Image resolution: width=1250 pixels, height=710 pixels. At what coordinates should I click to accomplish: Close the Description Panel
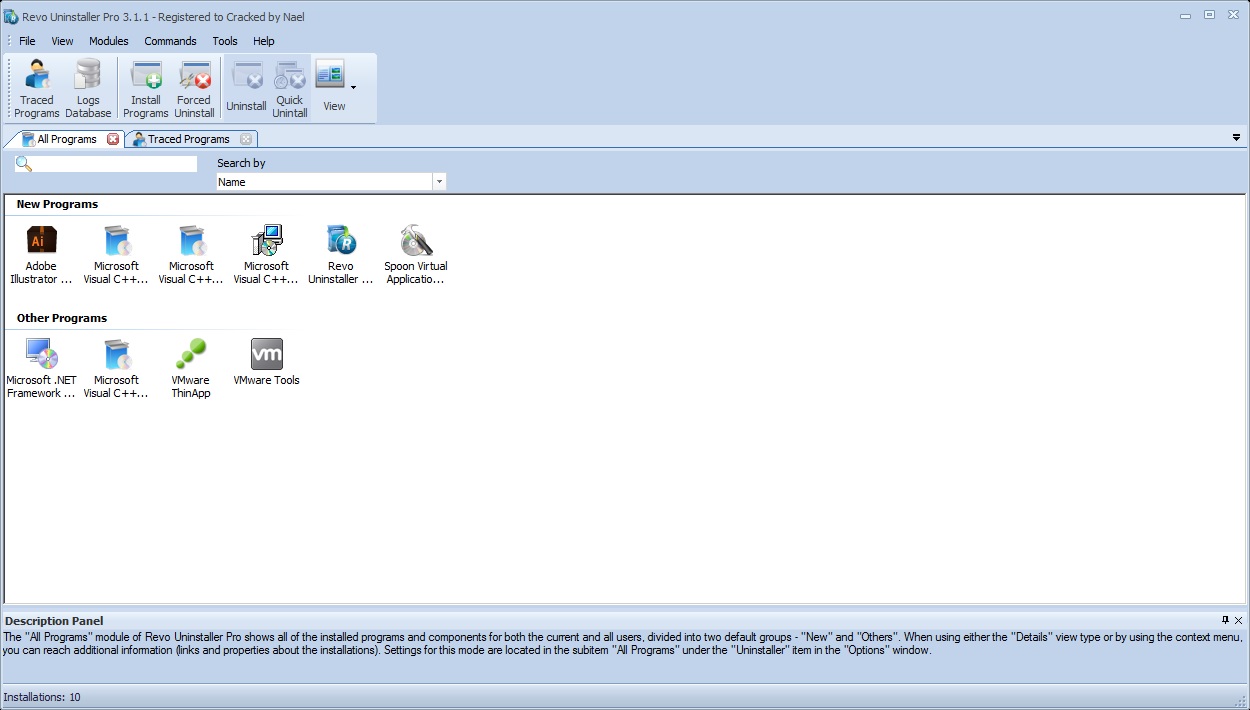click(x=1239, y=620)
